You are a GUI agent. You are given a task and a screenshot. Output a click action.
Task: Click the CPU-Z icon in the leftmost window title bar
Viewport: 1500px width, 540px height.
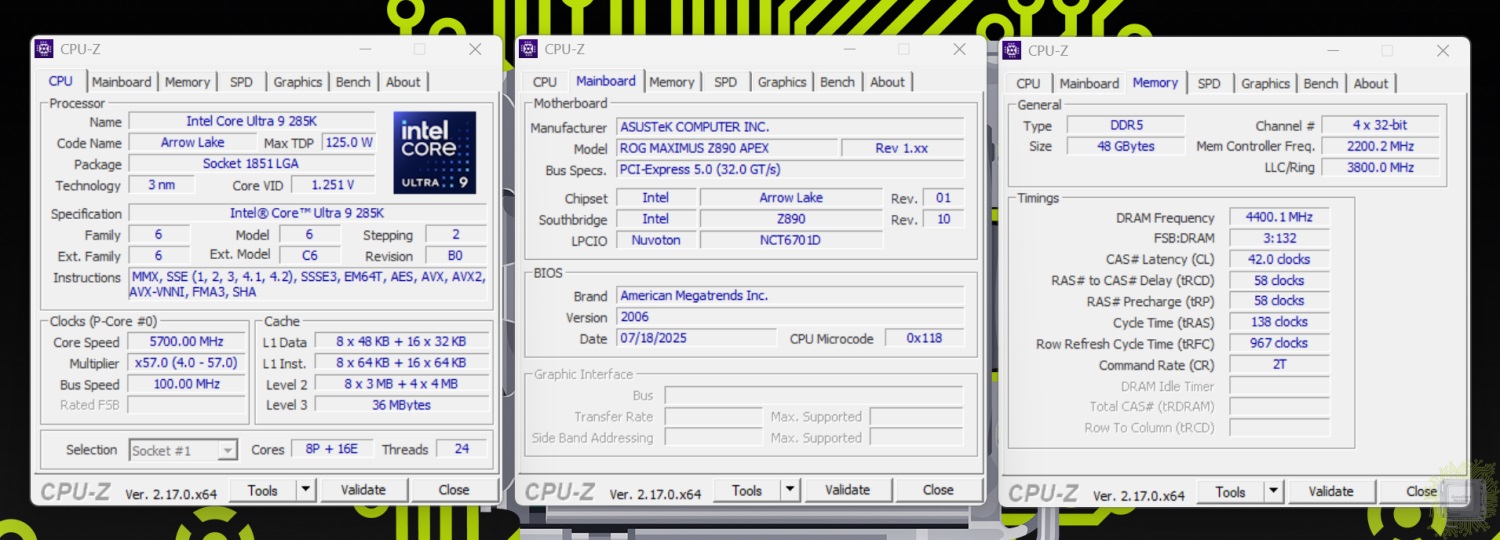tap(44, 49)
